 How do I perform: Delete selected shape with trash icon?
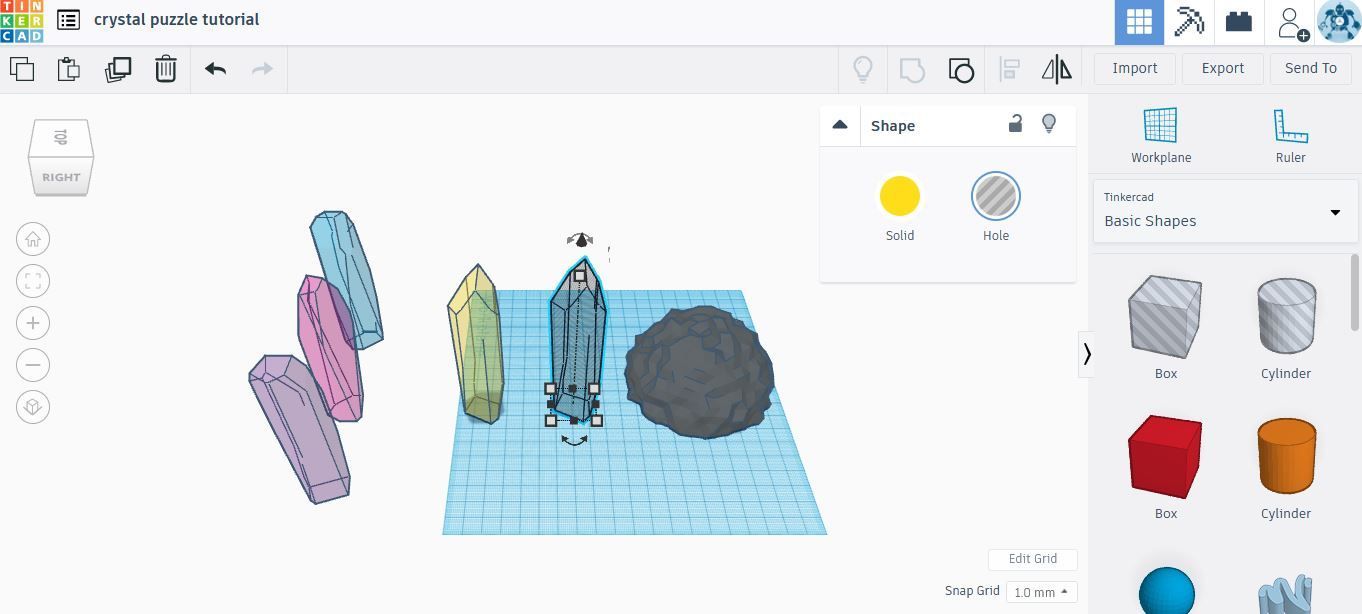(x=166, y=69)
